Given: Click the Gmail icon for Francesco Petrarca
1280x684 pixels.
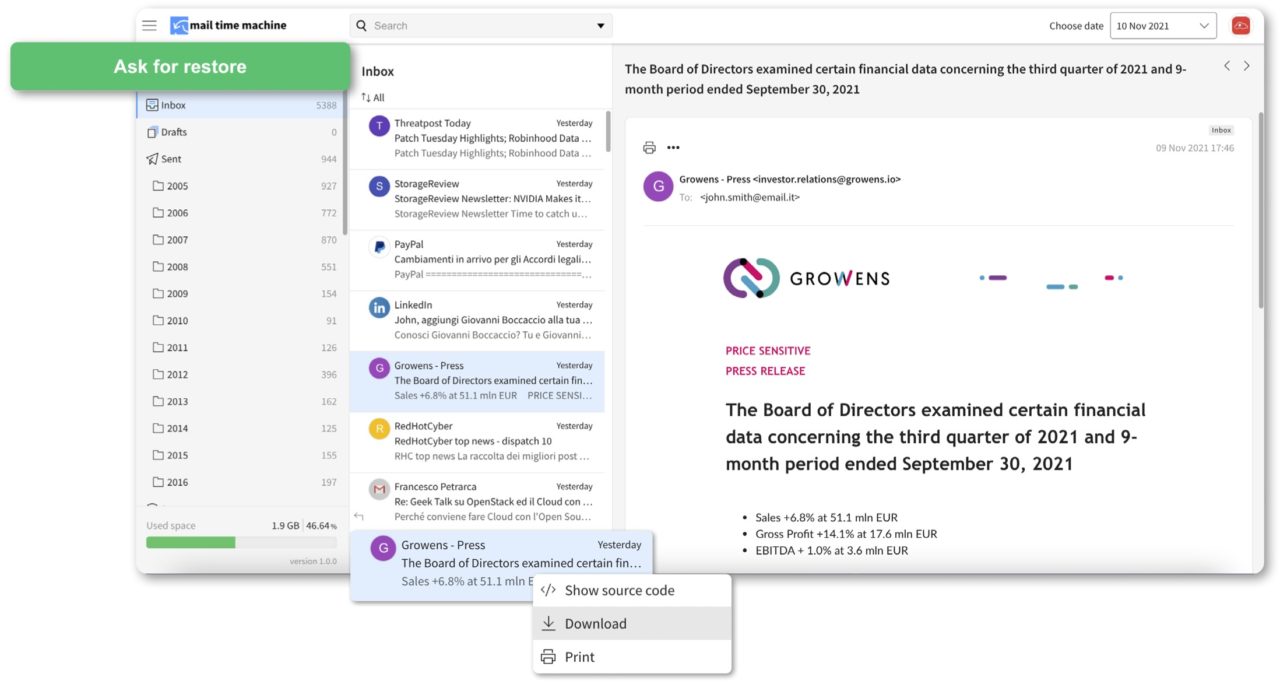Looking at the screenshot, I should [x=379, y=489].
